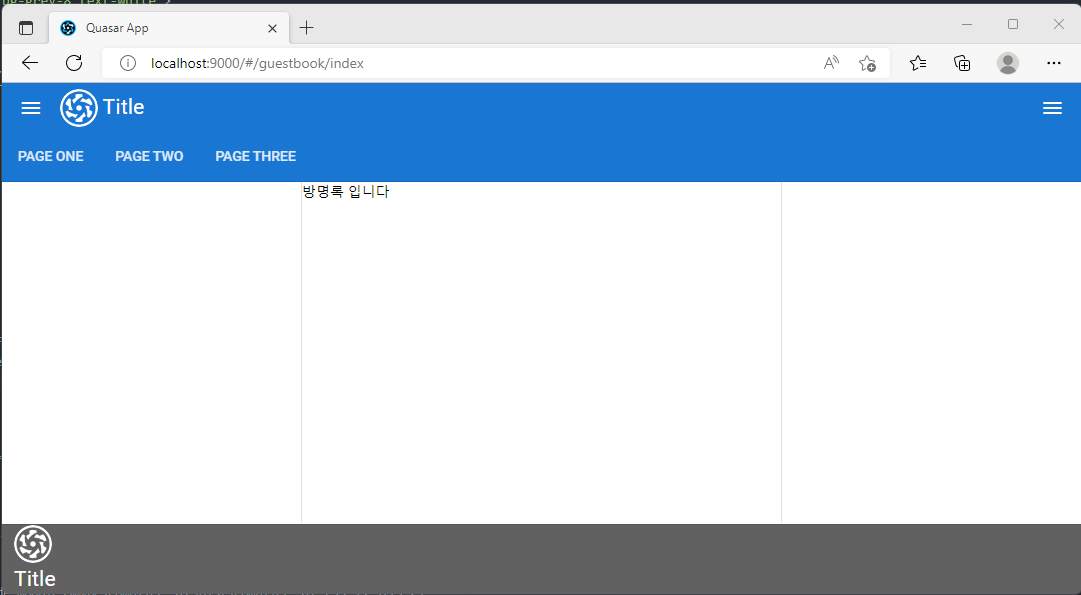
Task: Go back to the previous page
Action: click(x=30, y=63)
